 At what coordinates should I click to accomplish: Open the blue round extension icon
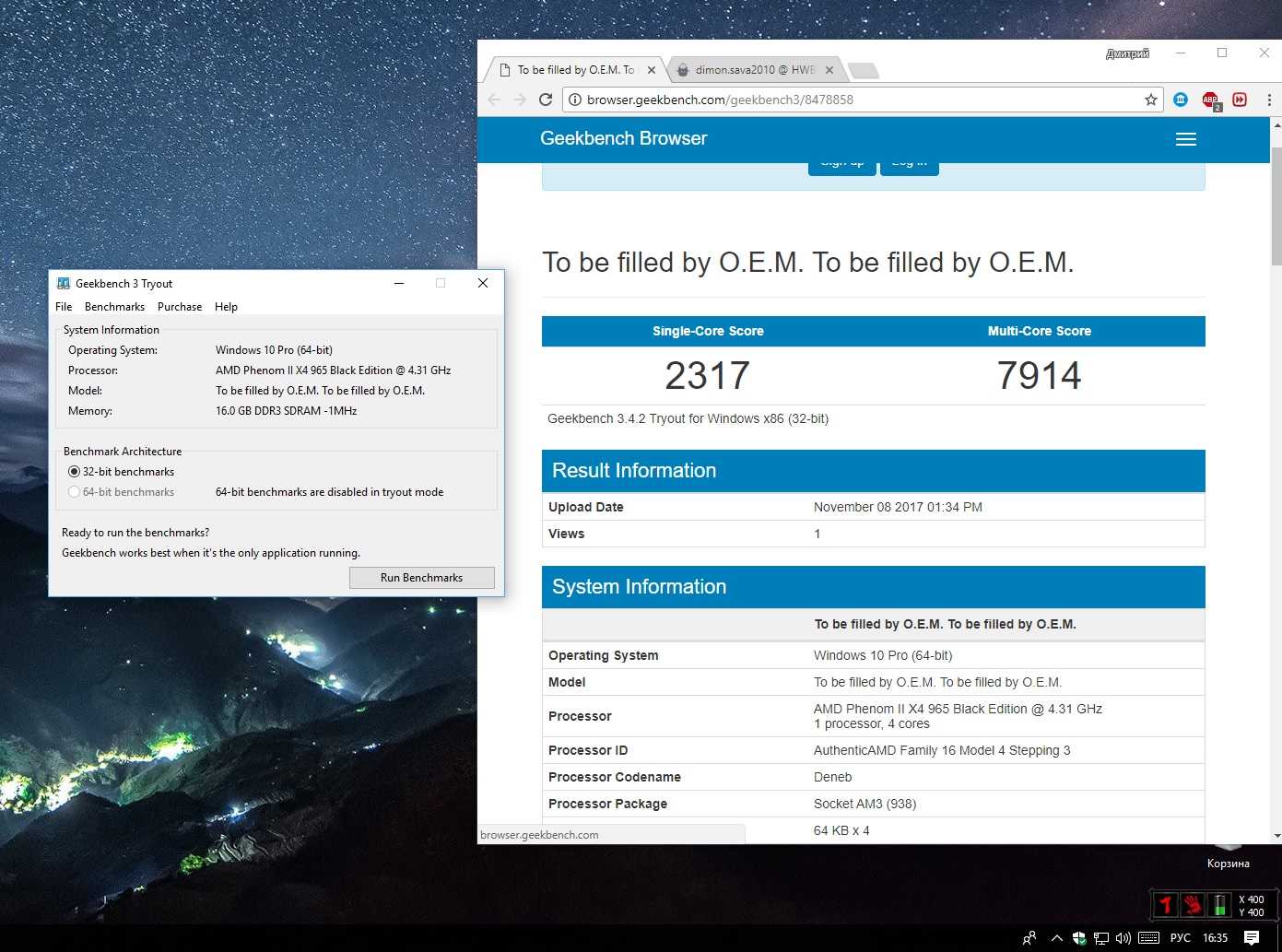1181,100
